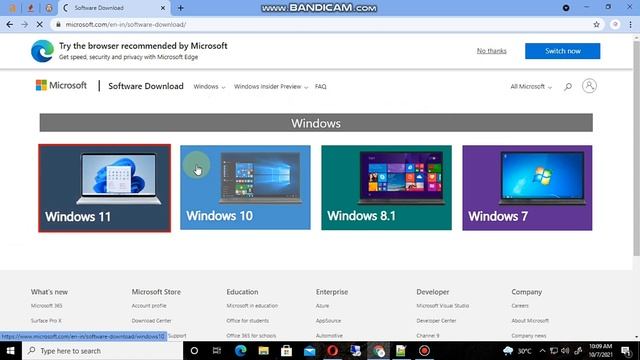Open a new browser tab
The height and width of the screenshot is (360, 640).
(x=180, y=8)
